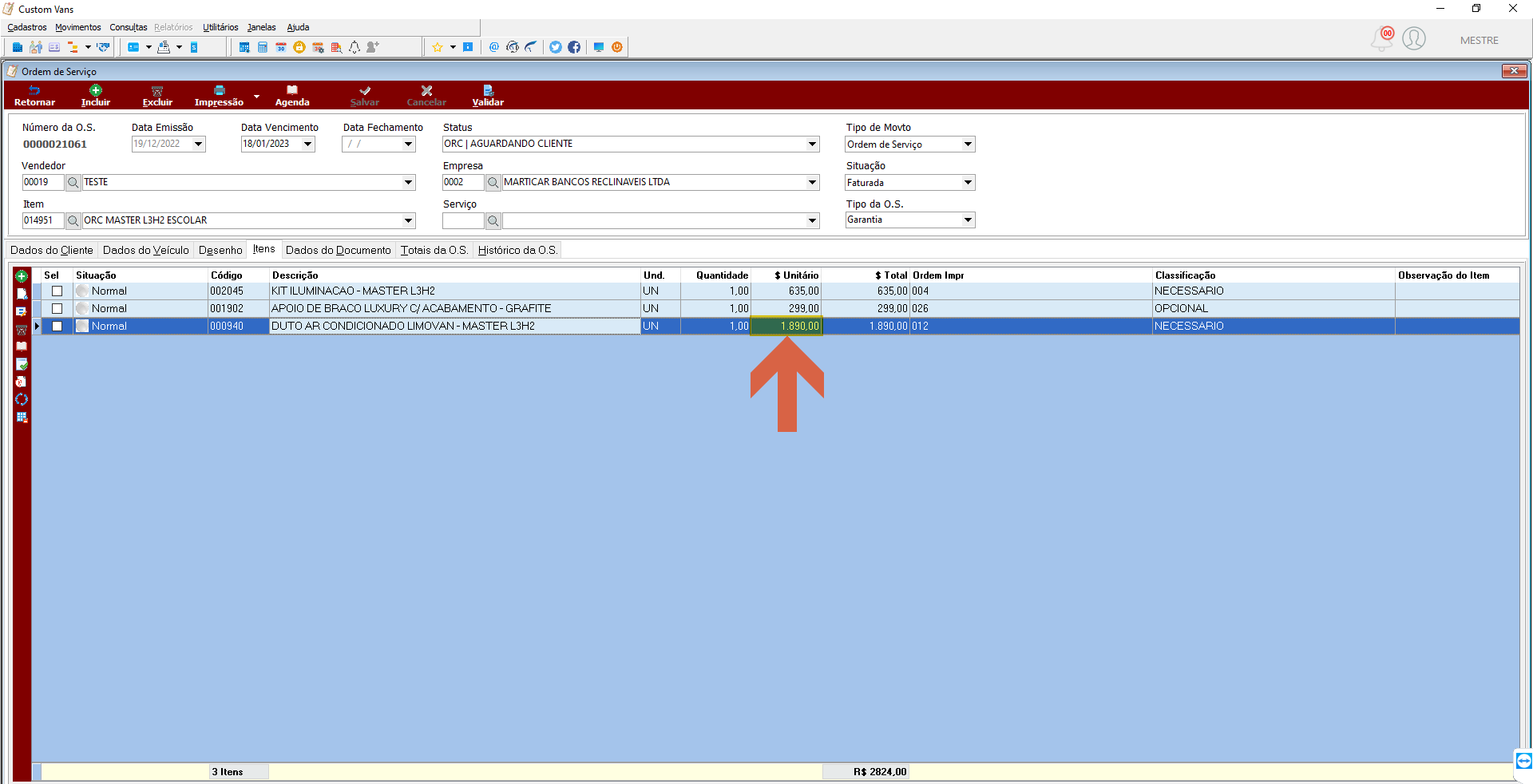Select the unit price cell 1.890,00
The width and height of the screenshot is (1533, 784).
[786, 326]
